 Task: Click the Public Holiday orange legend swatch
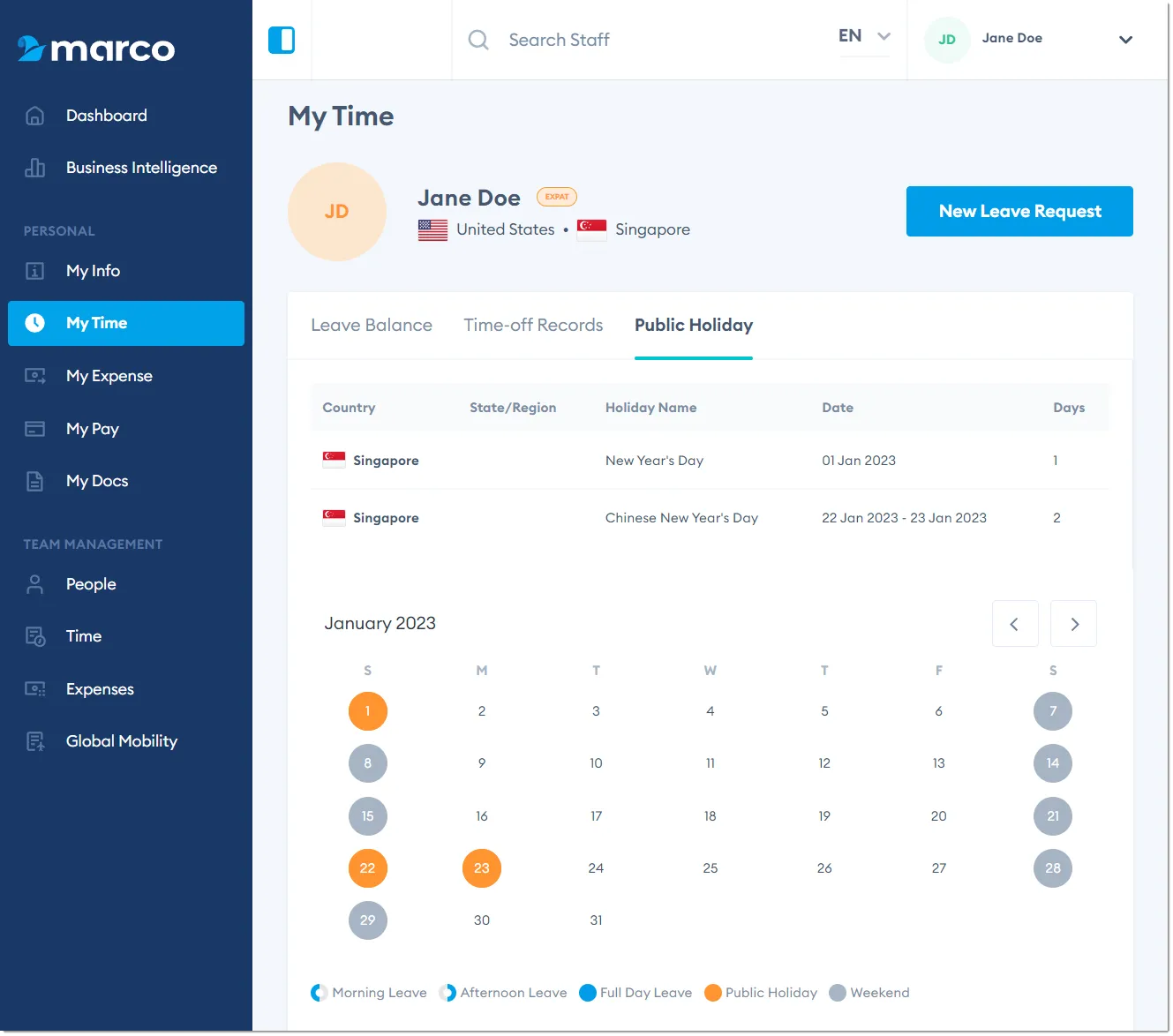click(x=713, y=993)
